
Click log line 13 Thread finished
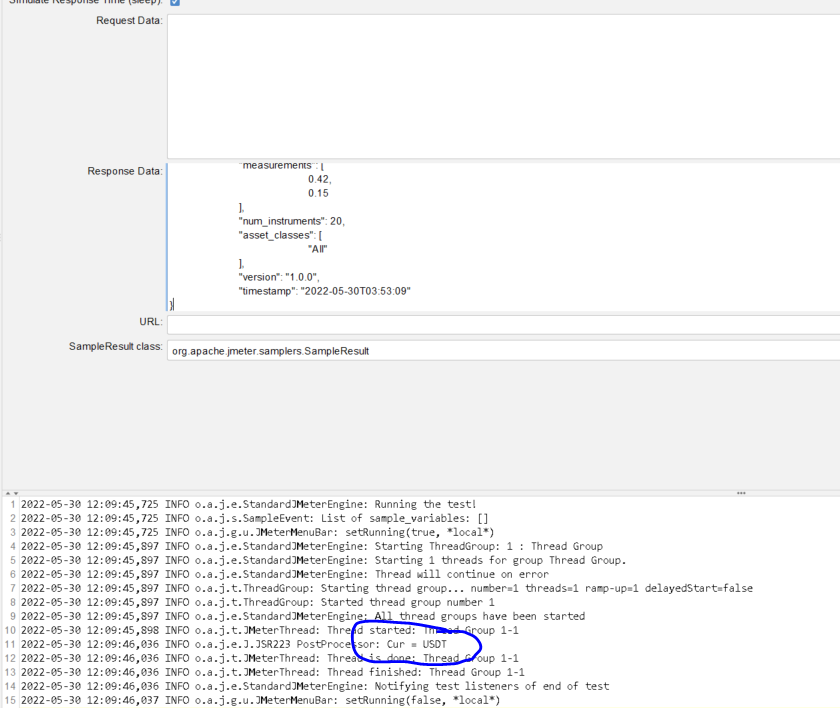[x=273, y=672]
